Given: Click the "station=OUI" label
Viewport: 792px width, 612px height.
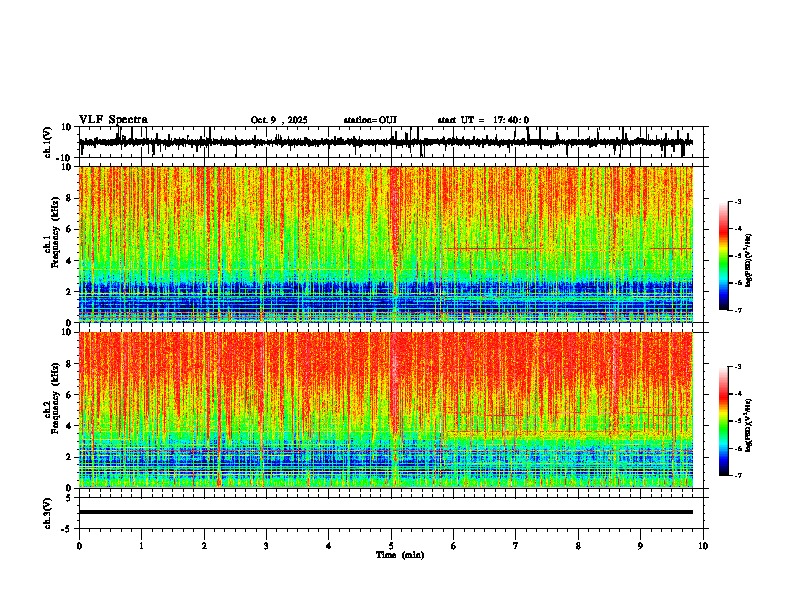Looking at the screenshot, I should [x=370, y=120].
